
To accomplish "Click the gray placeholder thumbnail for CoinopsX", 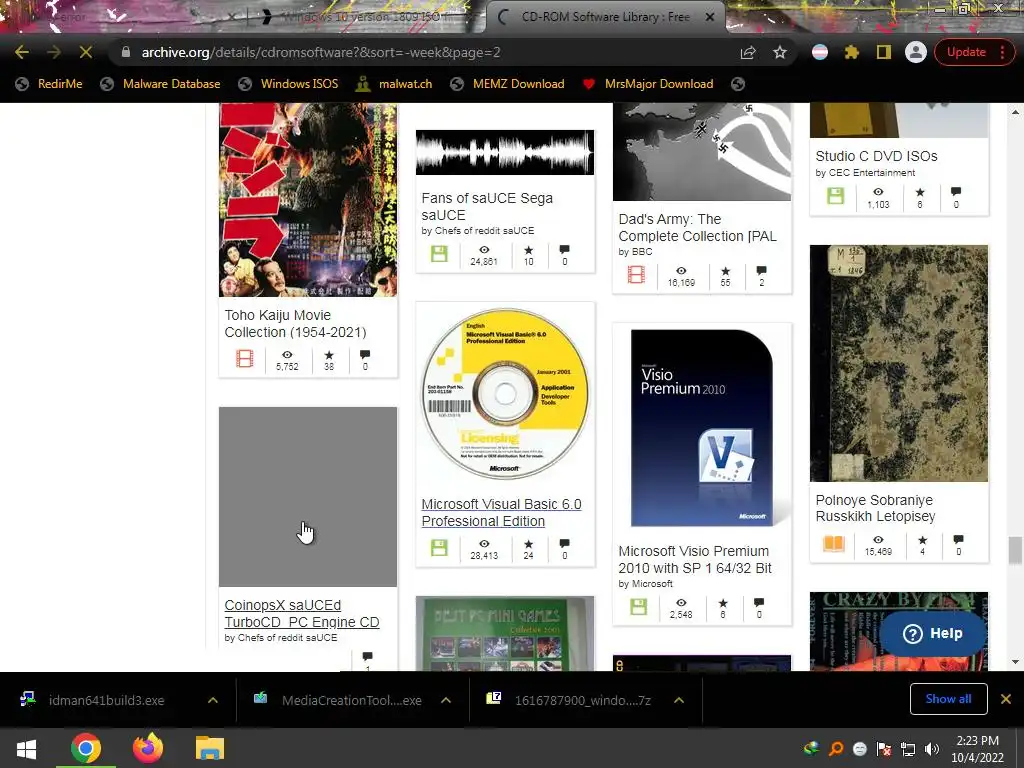I will click(x=308, y=496).
